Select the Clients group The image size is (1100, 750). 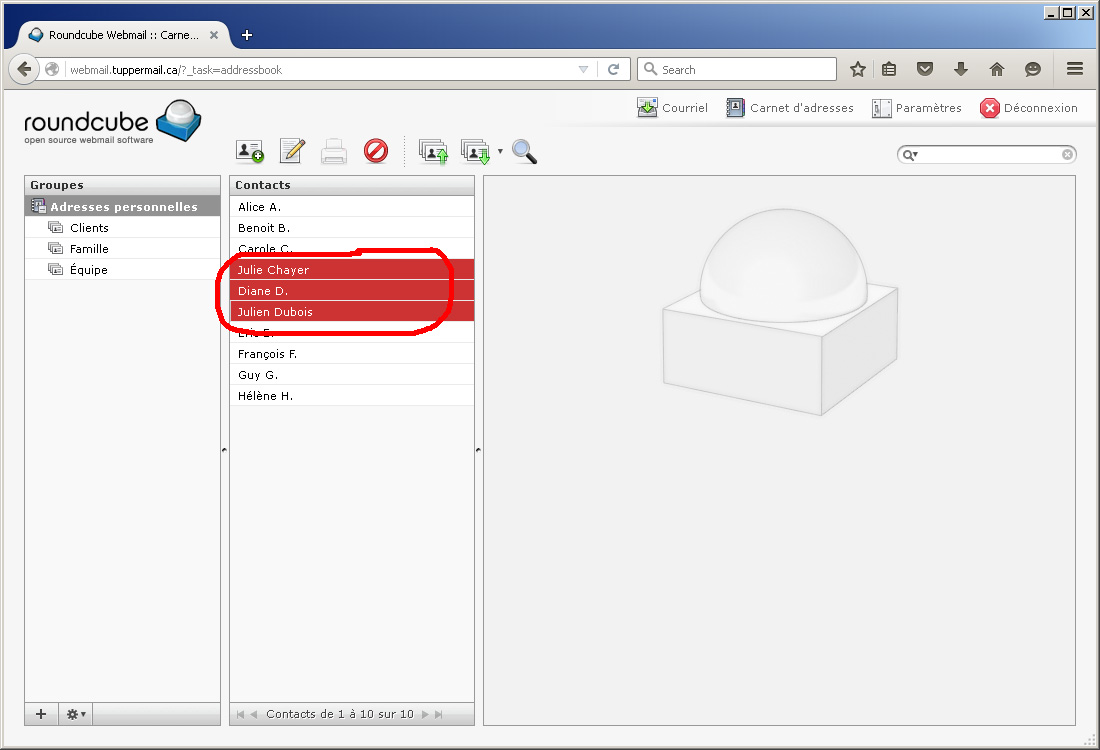pos(89,228)
